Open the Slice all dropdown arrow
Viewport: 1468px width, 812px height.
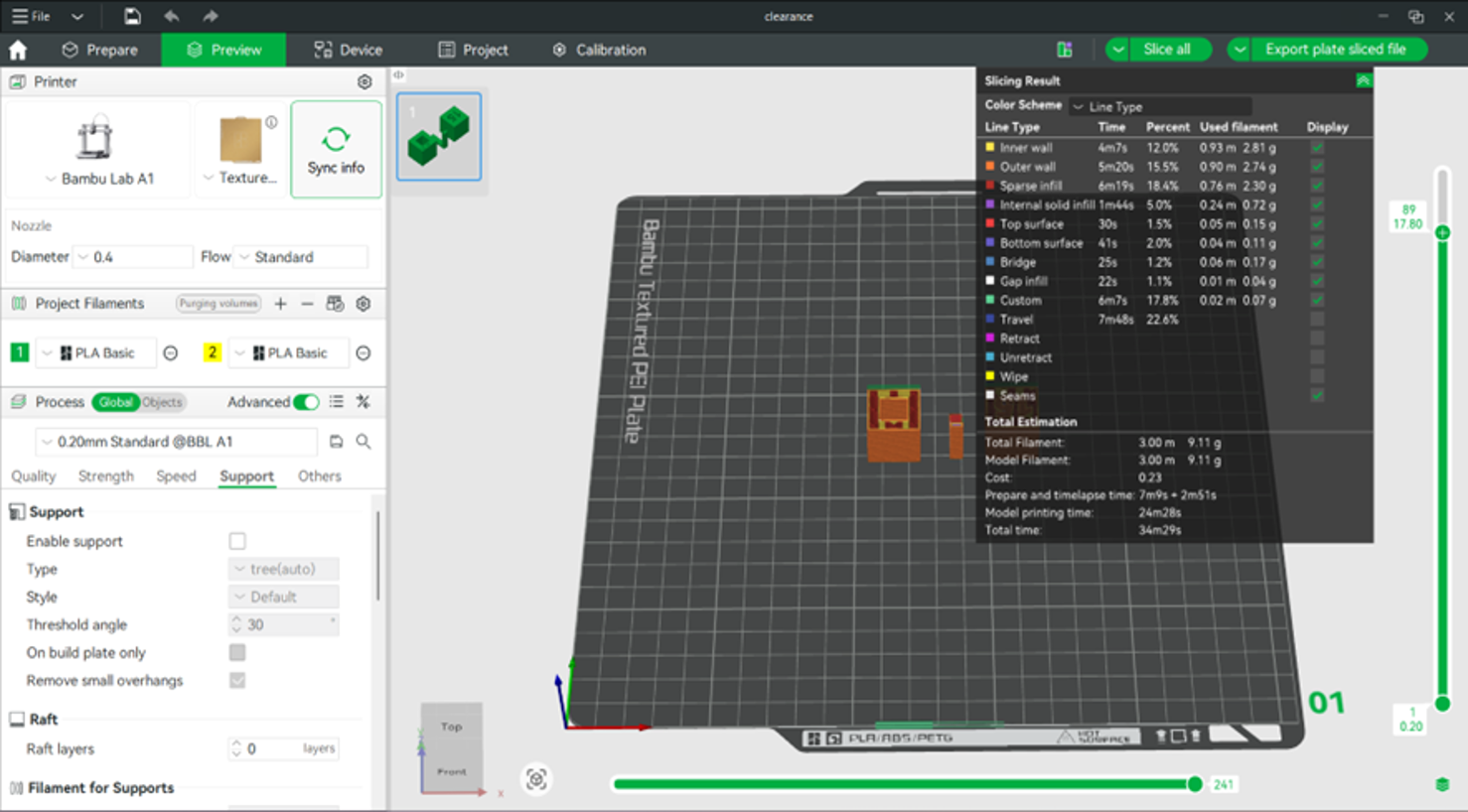(1118, 50)
